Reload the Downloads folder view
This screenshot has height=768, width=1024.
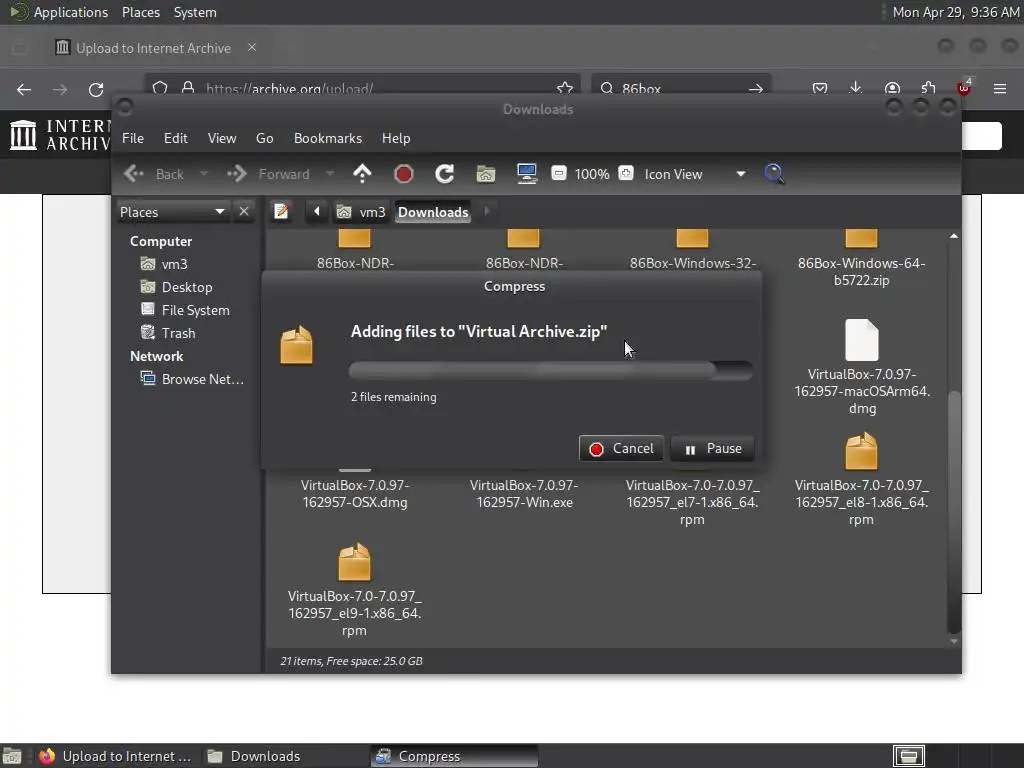tap(445, 174)
